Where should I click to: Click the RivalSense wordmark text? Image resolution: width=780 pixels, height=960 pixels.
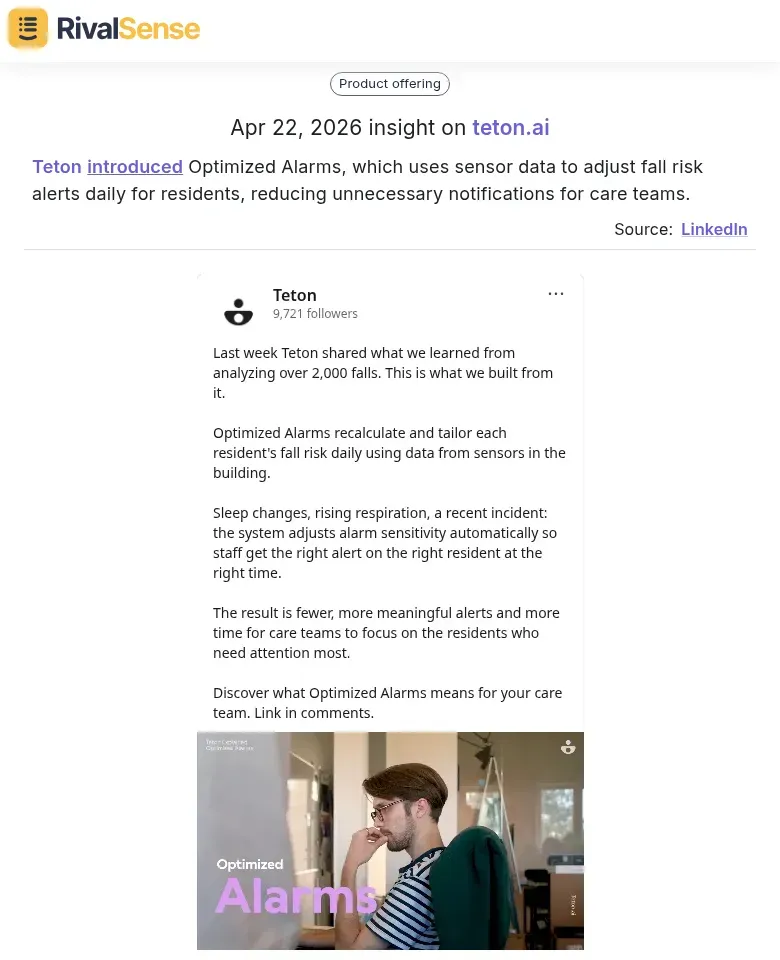(x=128, y=29)
